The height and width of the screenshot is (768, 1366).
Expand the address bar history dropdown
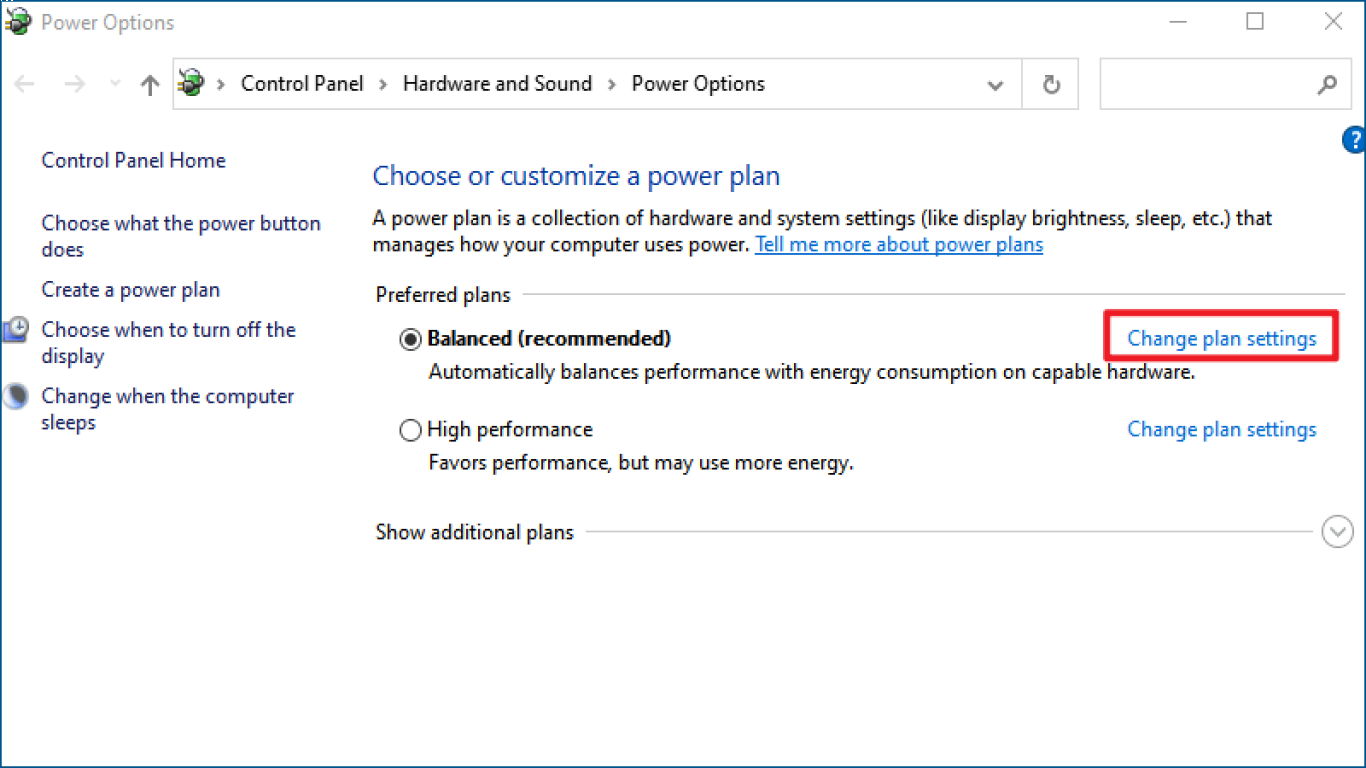[995, 85]
